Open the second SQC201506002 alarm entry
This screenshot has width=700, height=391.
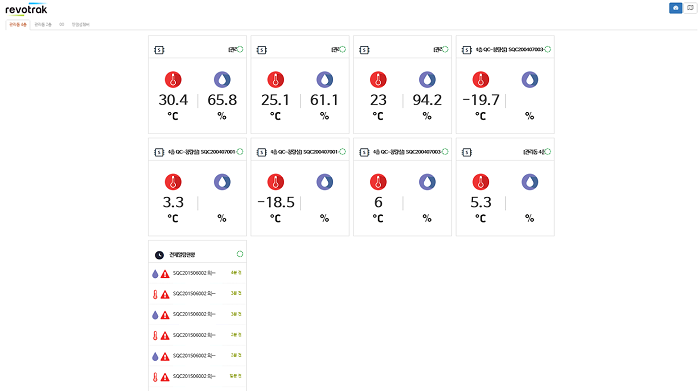197,294
